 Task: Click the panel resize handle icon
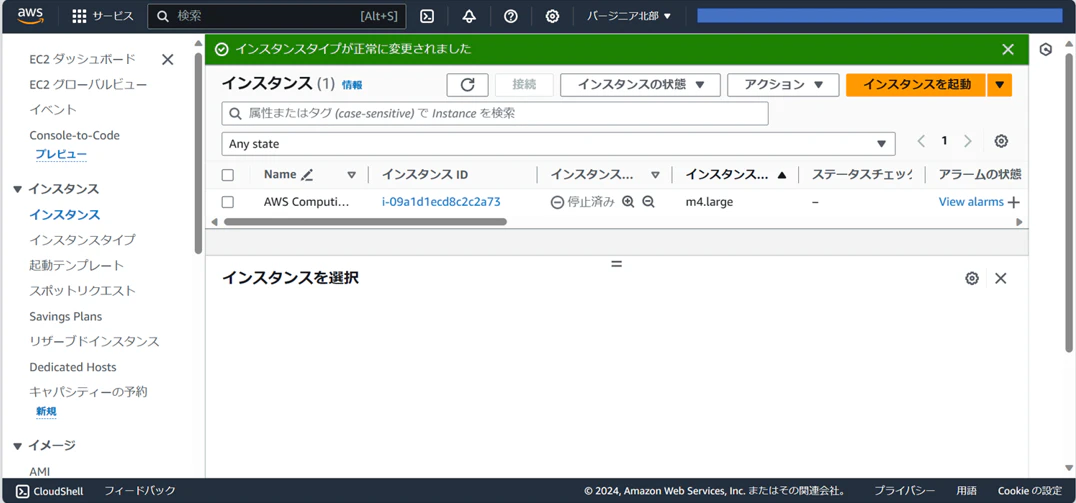pos(616,264)
